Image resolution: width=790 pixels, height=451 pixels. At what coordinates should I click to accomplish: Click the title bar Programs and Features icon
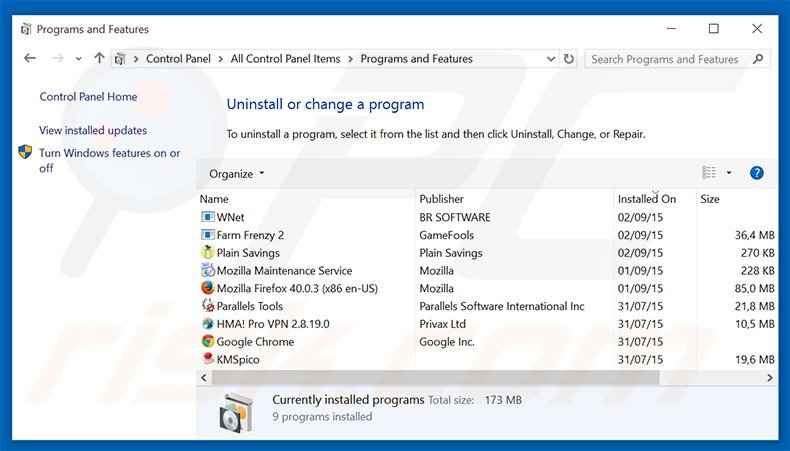coord(26,29)
